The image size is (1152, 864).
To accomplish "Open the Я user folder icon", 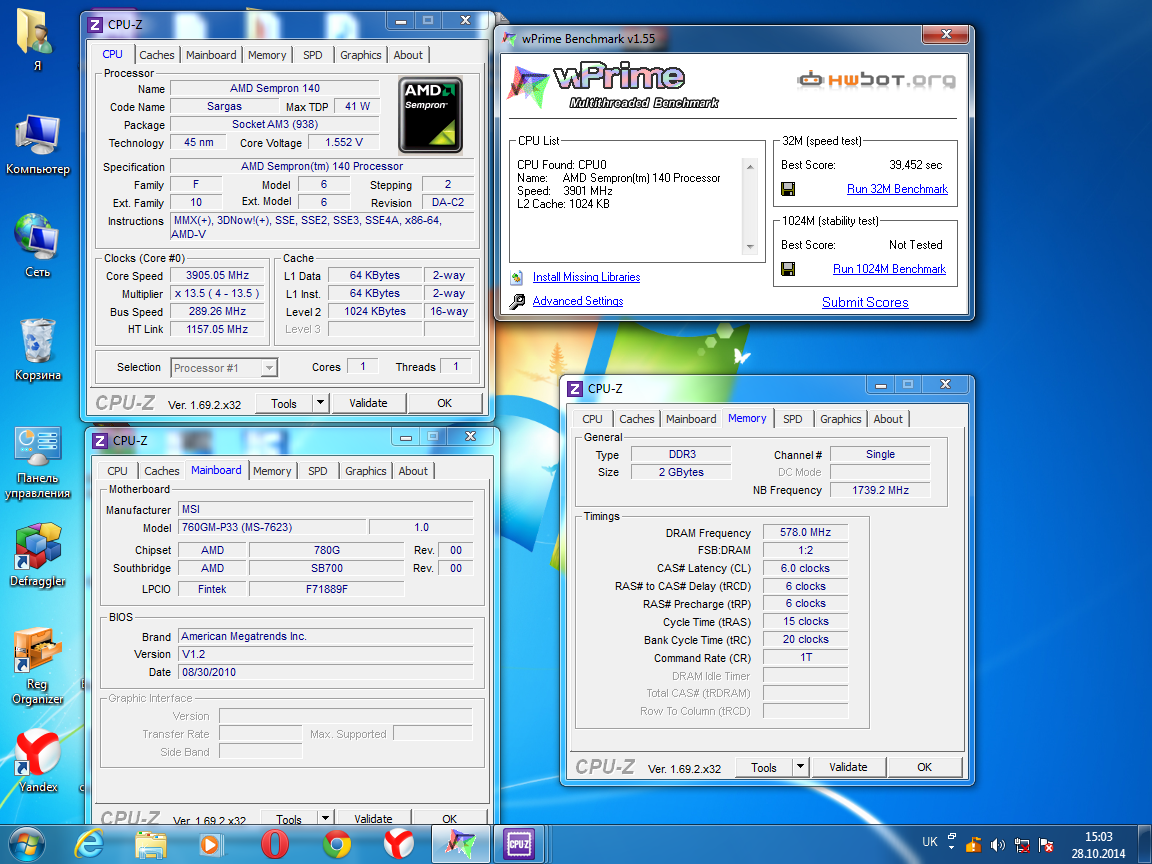I will 35,40.
